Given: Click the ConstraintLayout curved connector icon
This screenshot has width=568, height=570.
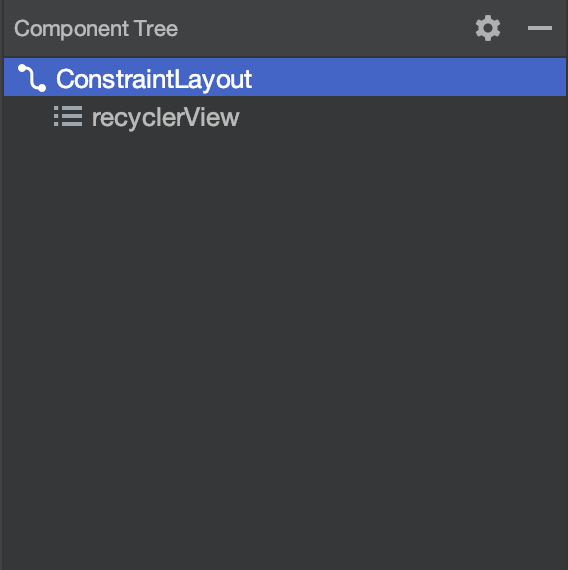Looking at the screenshot, I should coord(32,78).
